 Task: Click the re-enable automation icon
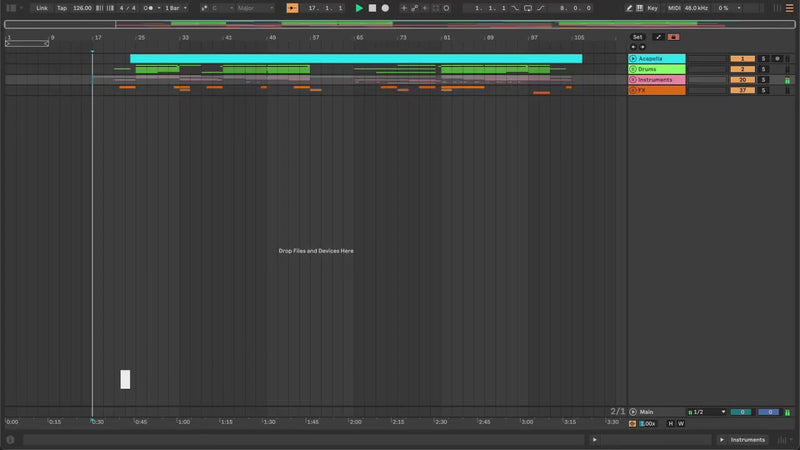425,8
